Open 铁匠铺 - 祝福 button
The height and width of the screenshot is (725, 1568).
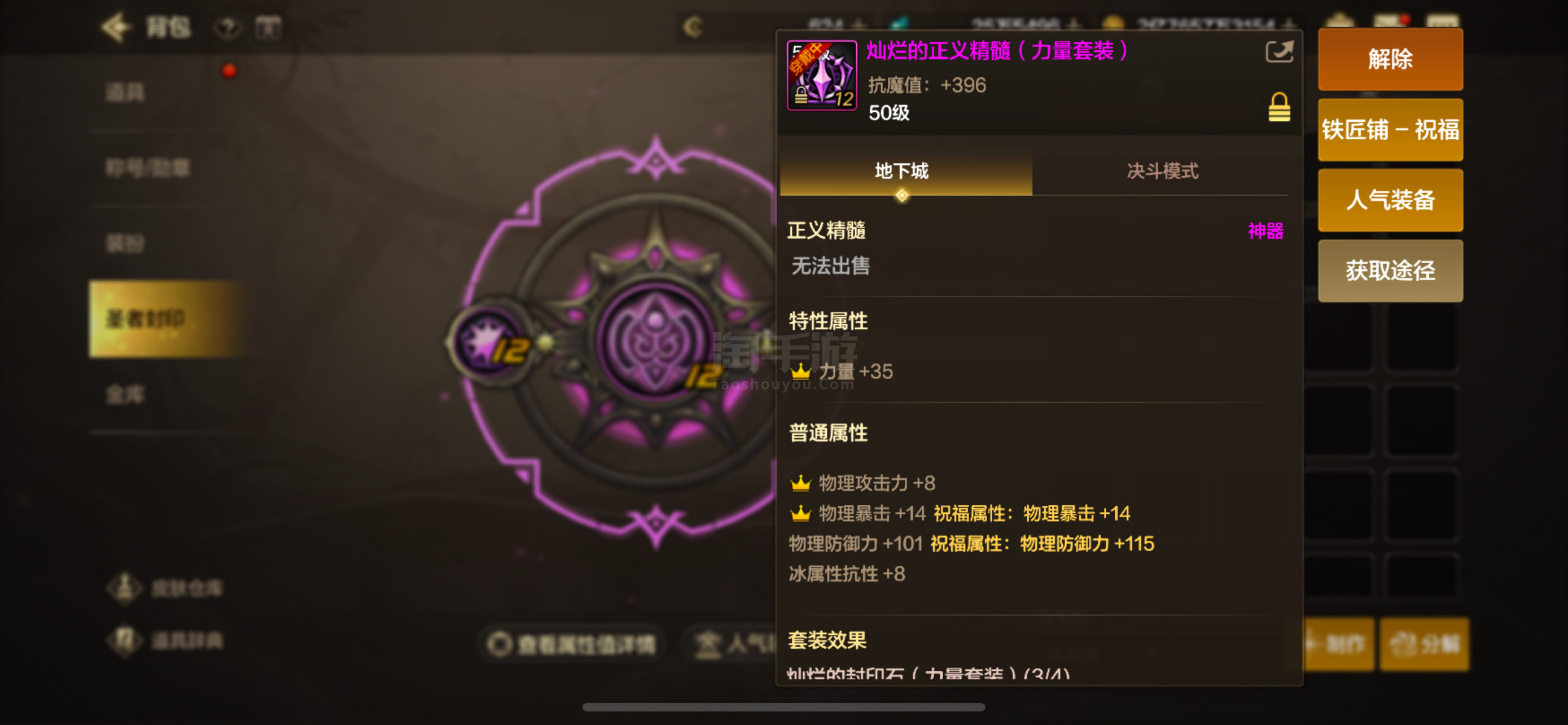1390,130
